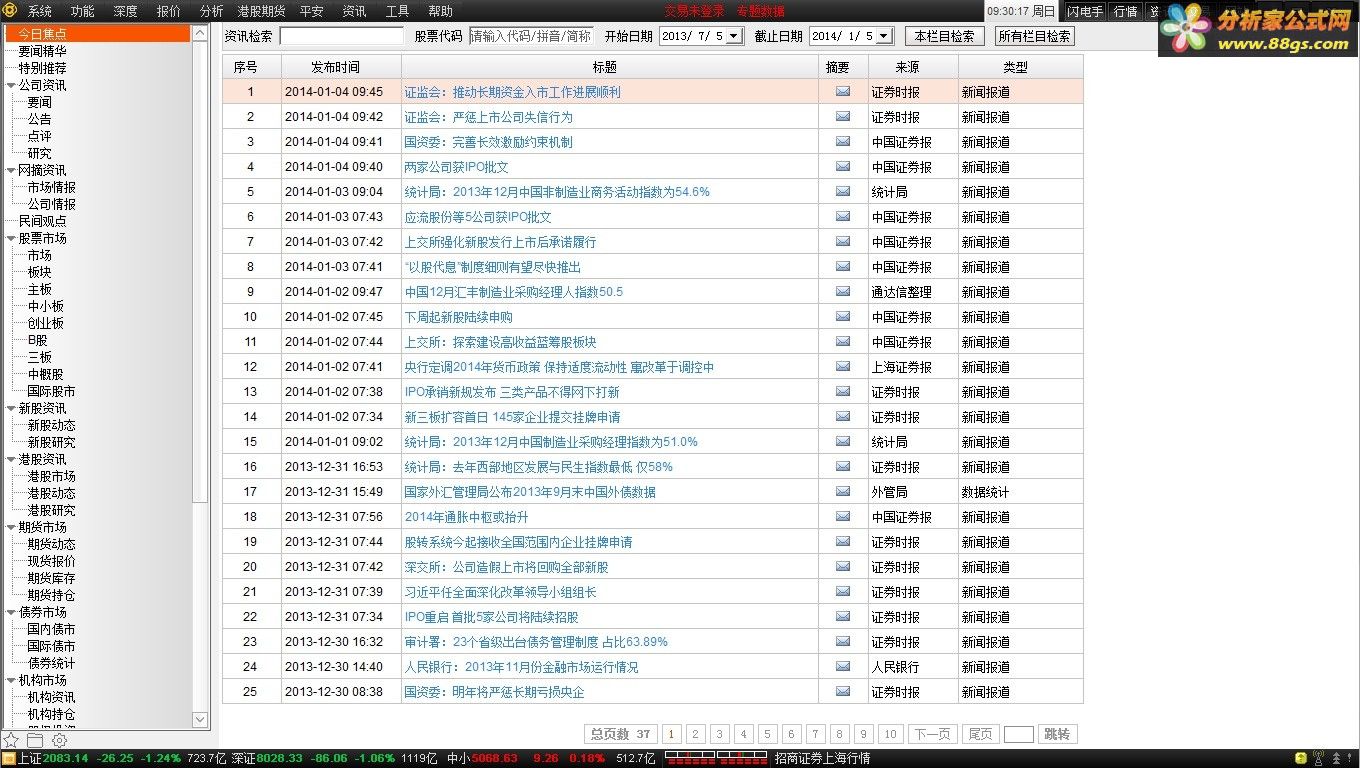
Task: Sort by the 发布时间 column header
Action: 341,67
